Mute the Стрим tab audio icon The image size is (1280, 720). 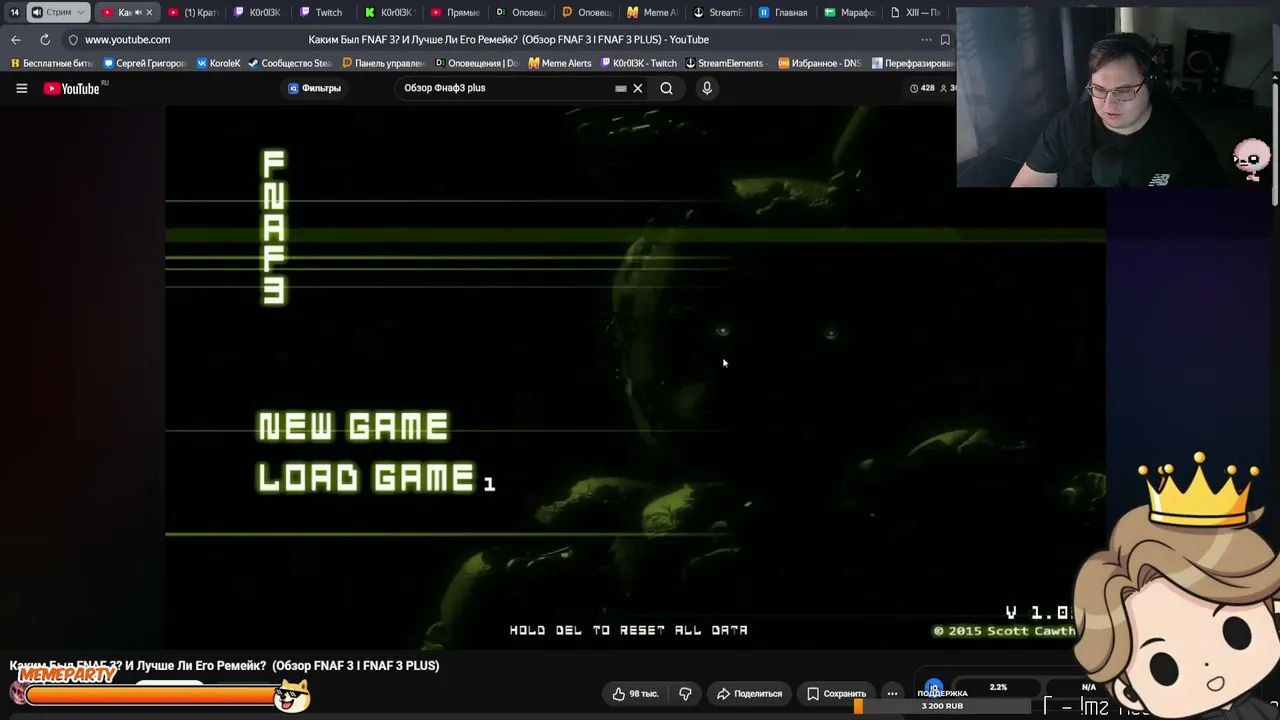click(37, 12)
